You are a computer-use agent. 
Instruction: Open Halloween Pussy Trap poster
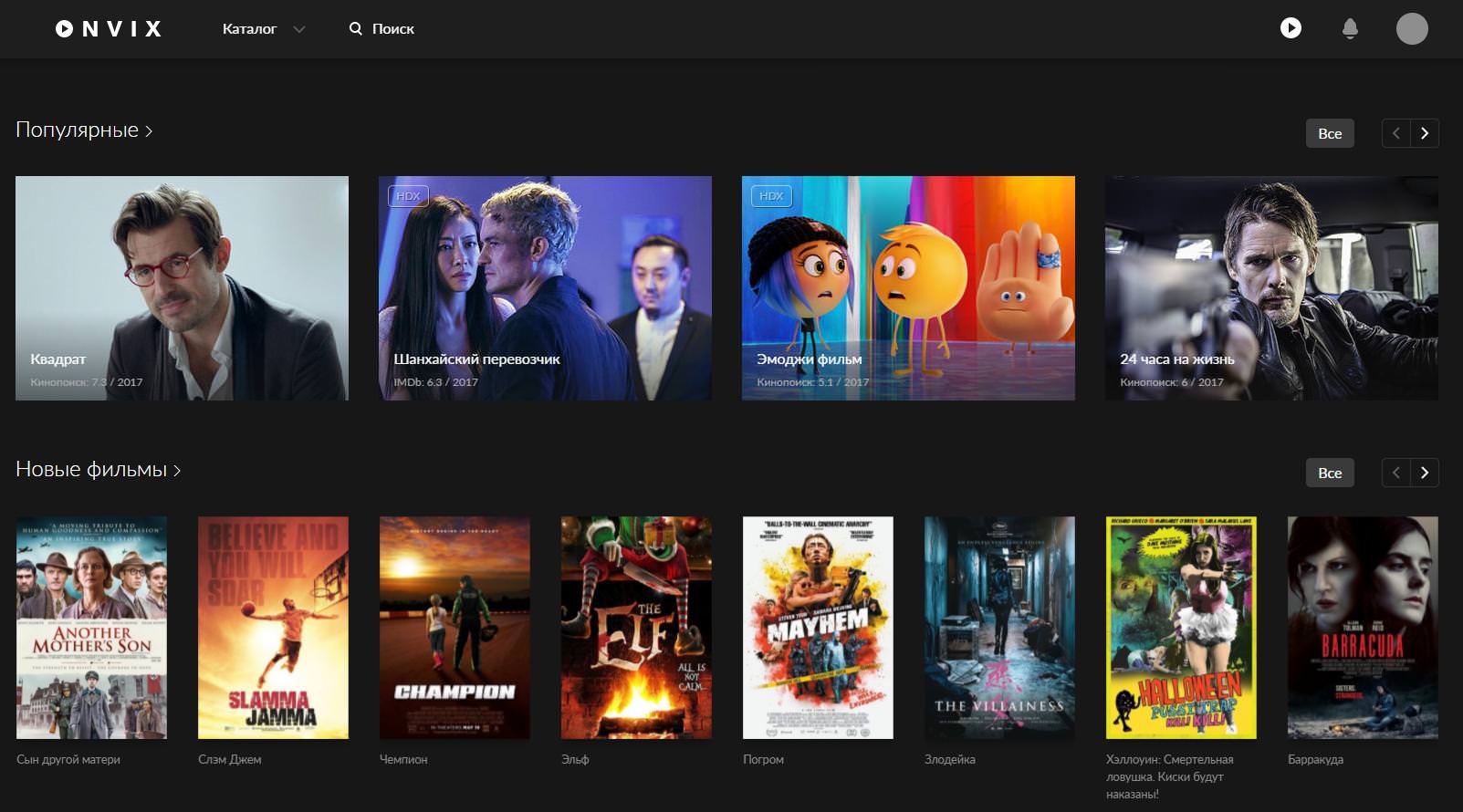(1181, 628)
